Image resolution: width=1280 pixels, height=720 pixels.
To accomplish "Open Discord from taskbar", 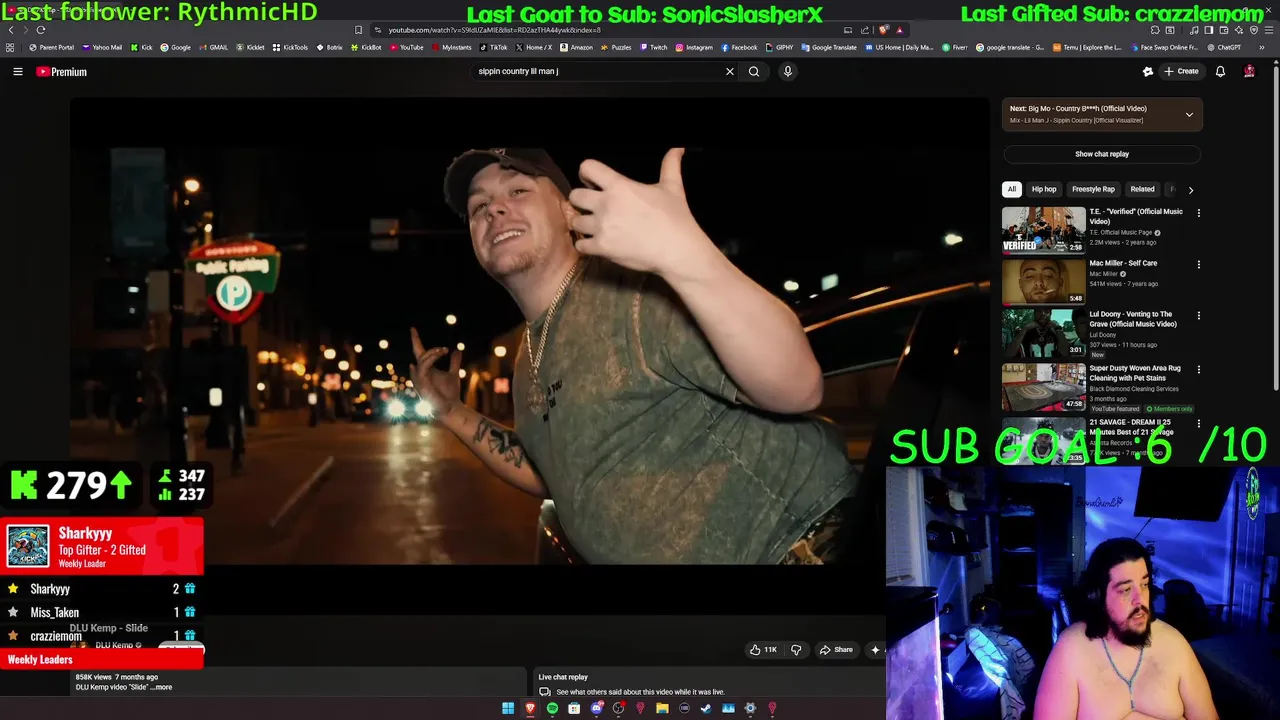I will [596, 709].
